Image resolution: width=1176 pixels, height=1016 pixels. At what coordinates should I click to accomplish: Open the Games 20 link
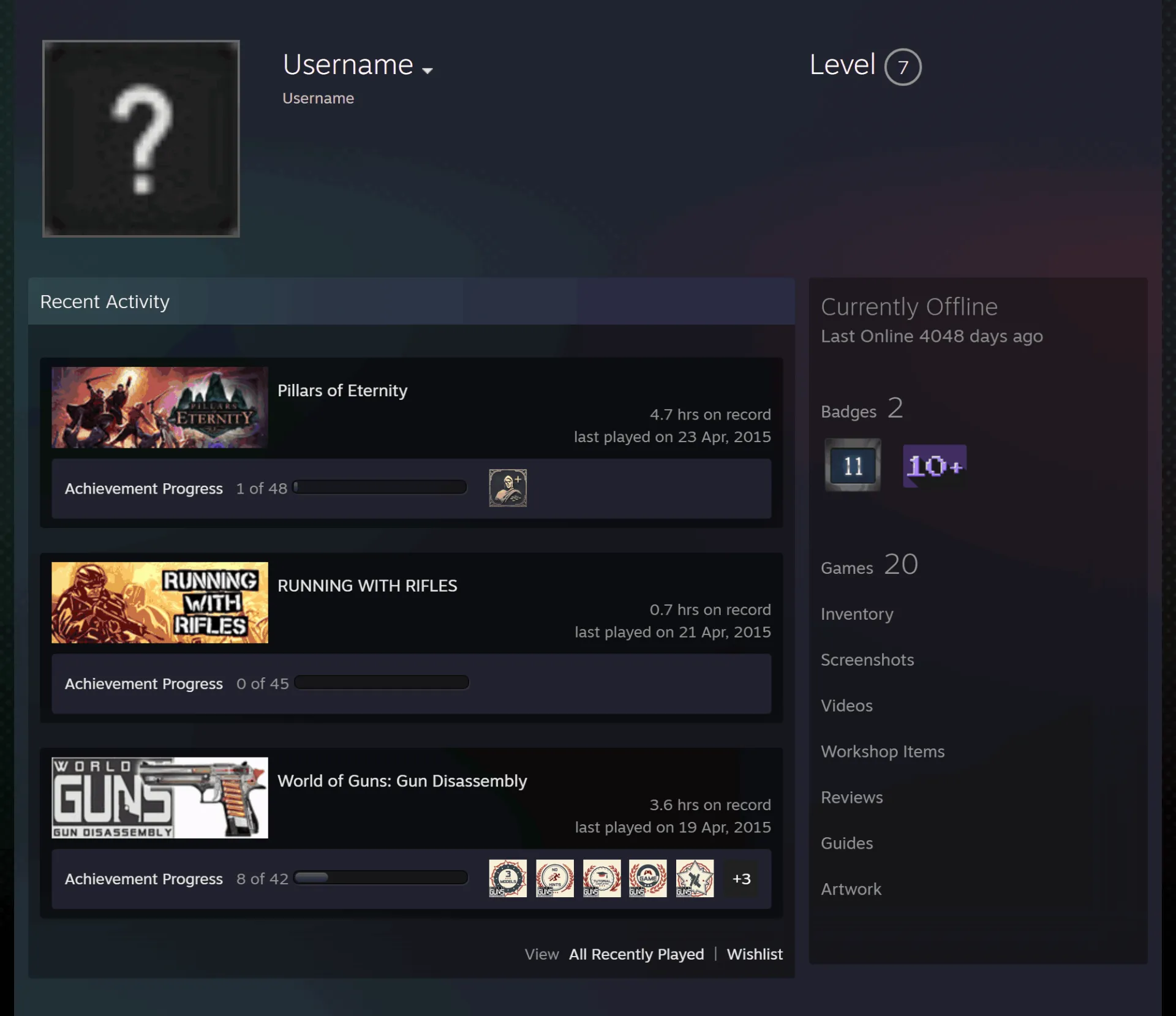869,565
